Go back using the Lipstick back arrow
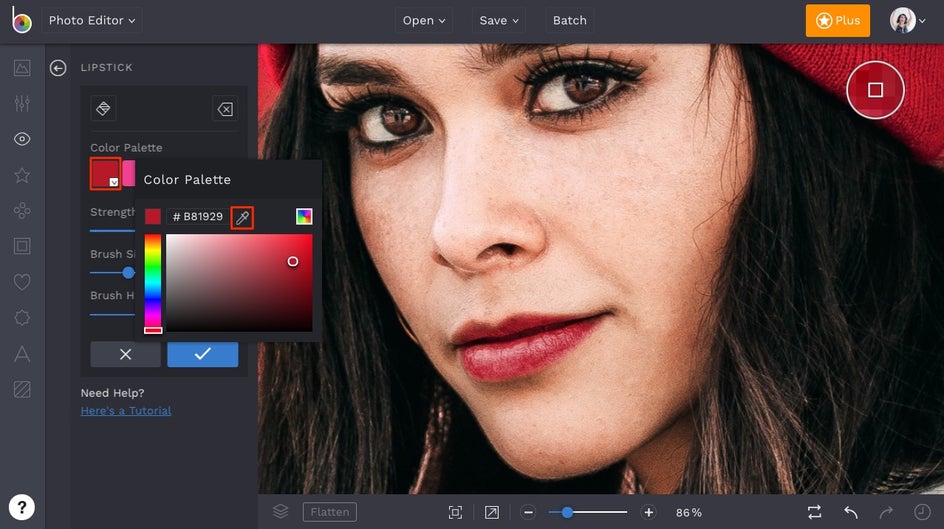944x529 pixels. pos(58,68)
